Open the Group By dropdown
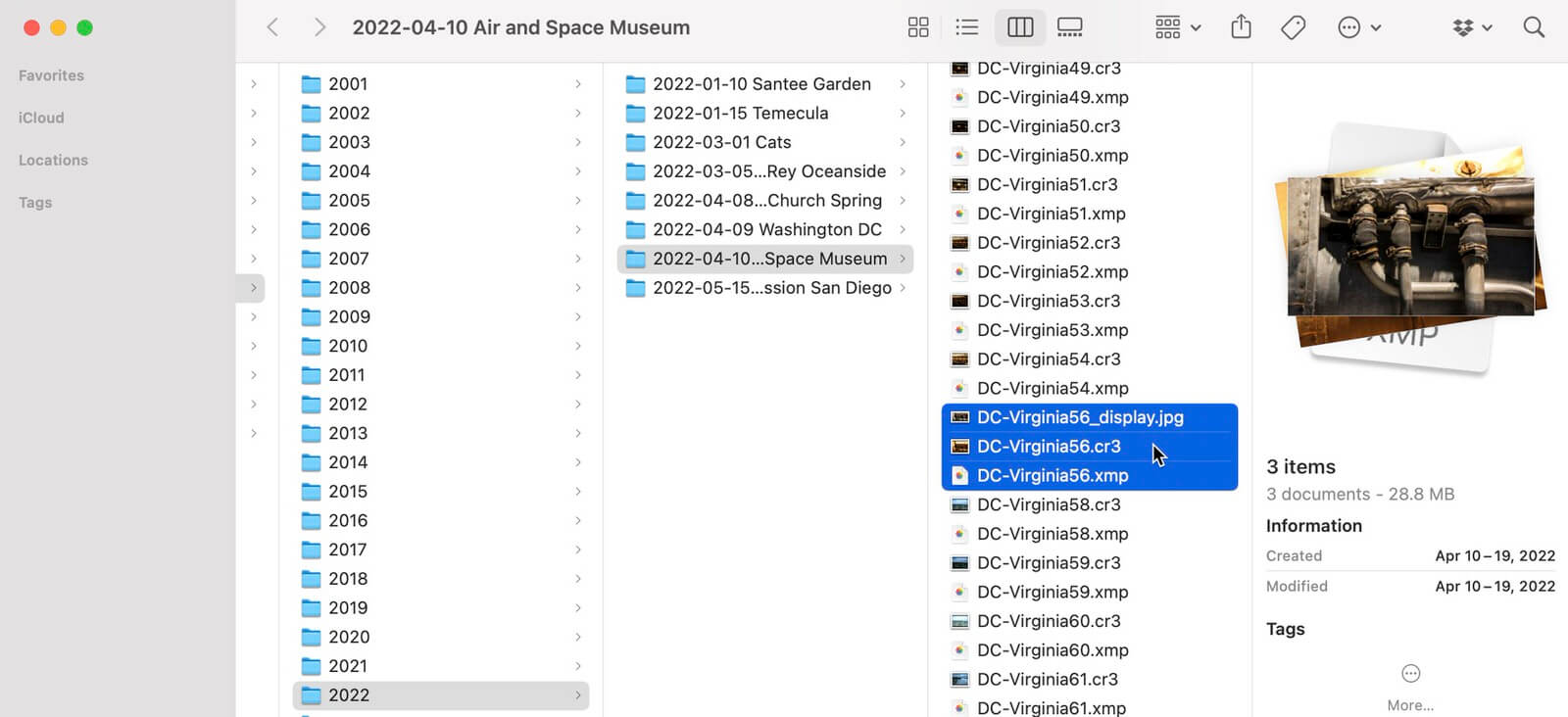This screenshot has width=1568, height=717. click(1177, 27)
